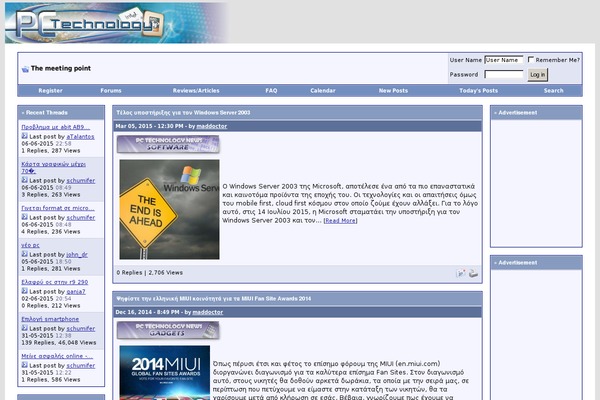Click the 2014 MIUI awards article image
The image size is (600, 400).
click(165, 373)
